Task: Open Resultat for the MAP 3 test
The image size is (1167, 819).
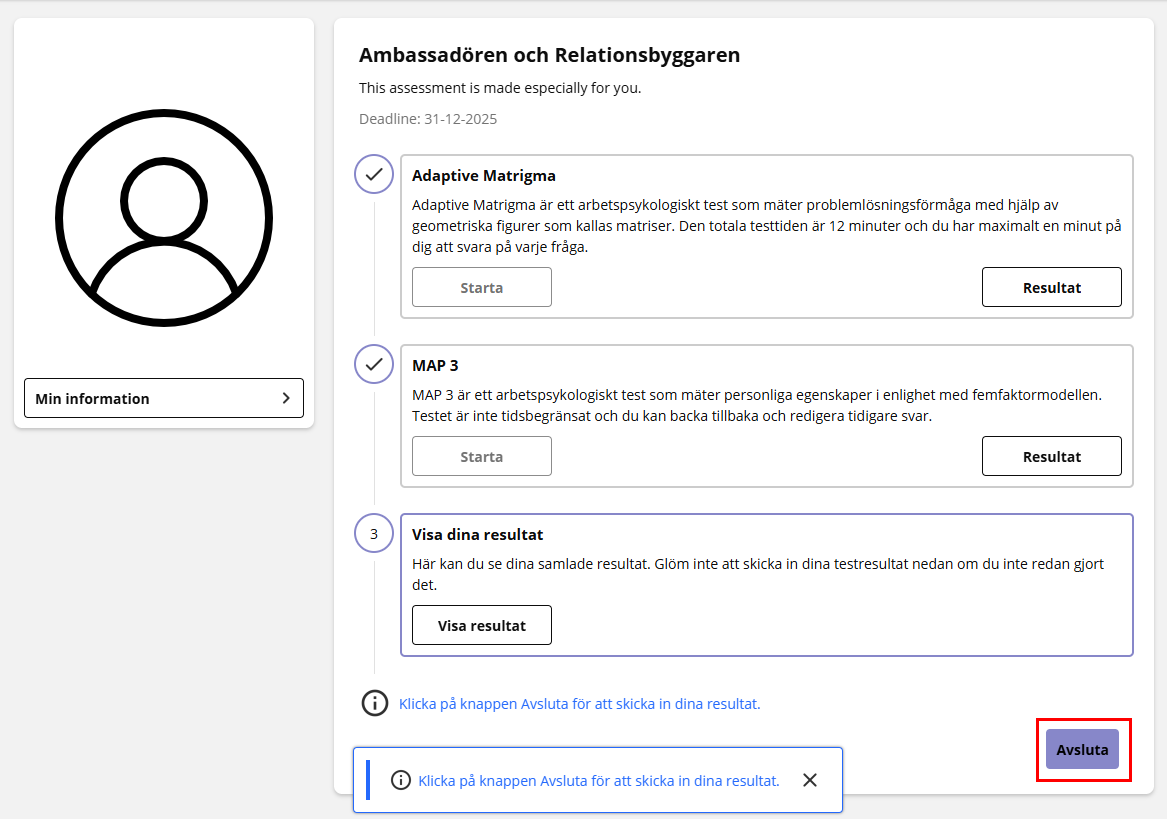Action: click(x=1051, y=456)
